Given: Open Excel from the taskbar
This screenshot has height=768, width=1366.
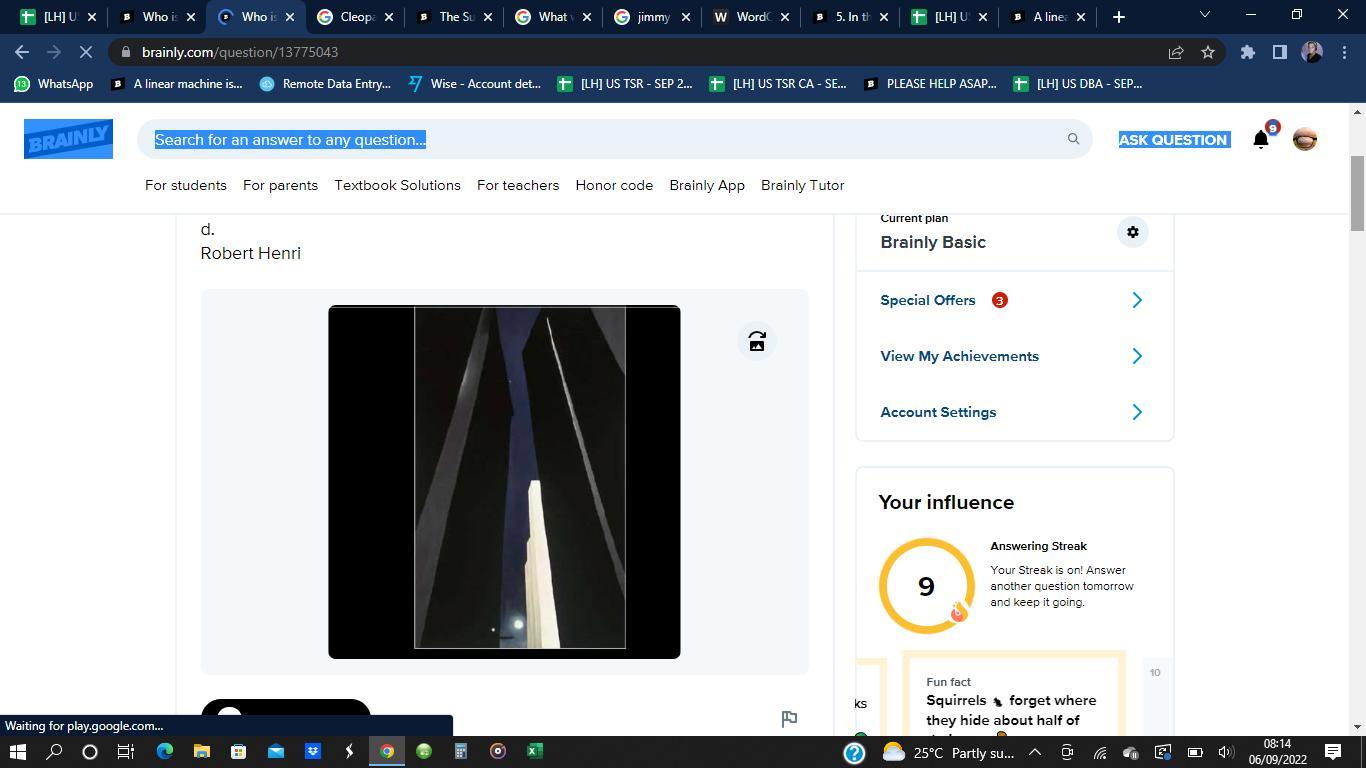Looking at the screenshot, I should click(x=535, y=751).
